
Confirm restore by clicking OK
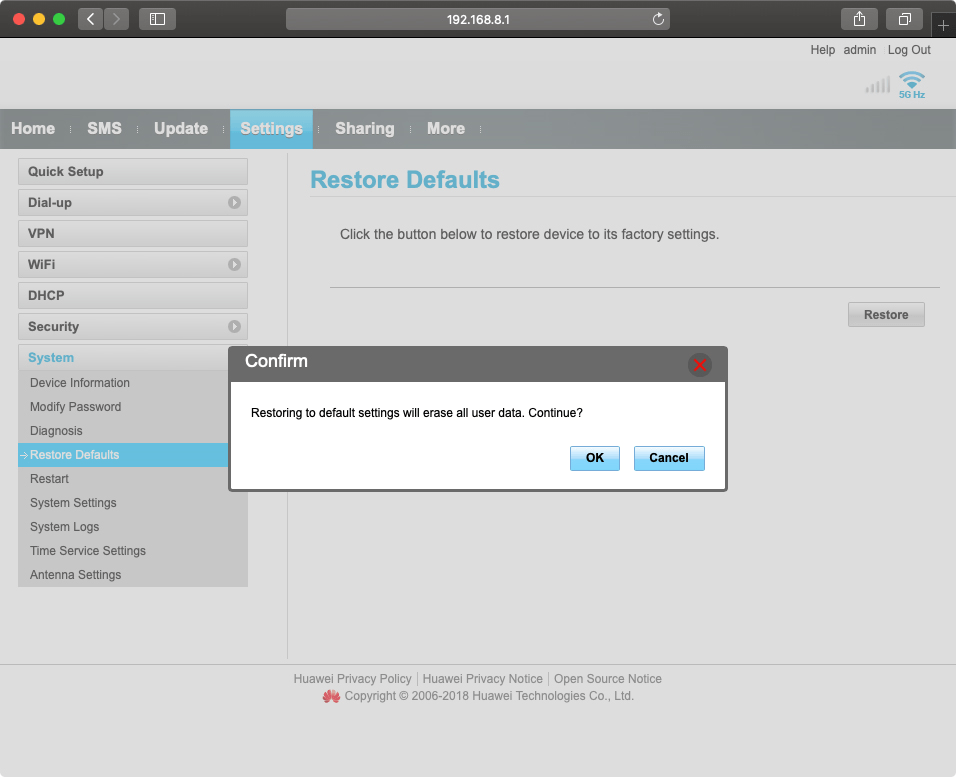tap(594, 457)
